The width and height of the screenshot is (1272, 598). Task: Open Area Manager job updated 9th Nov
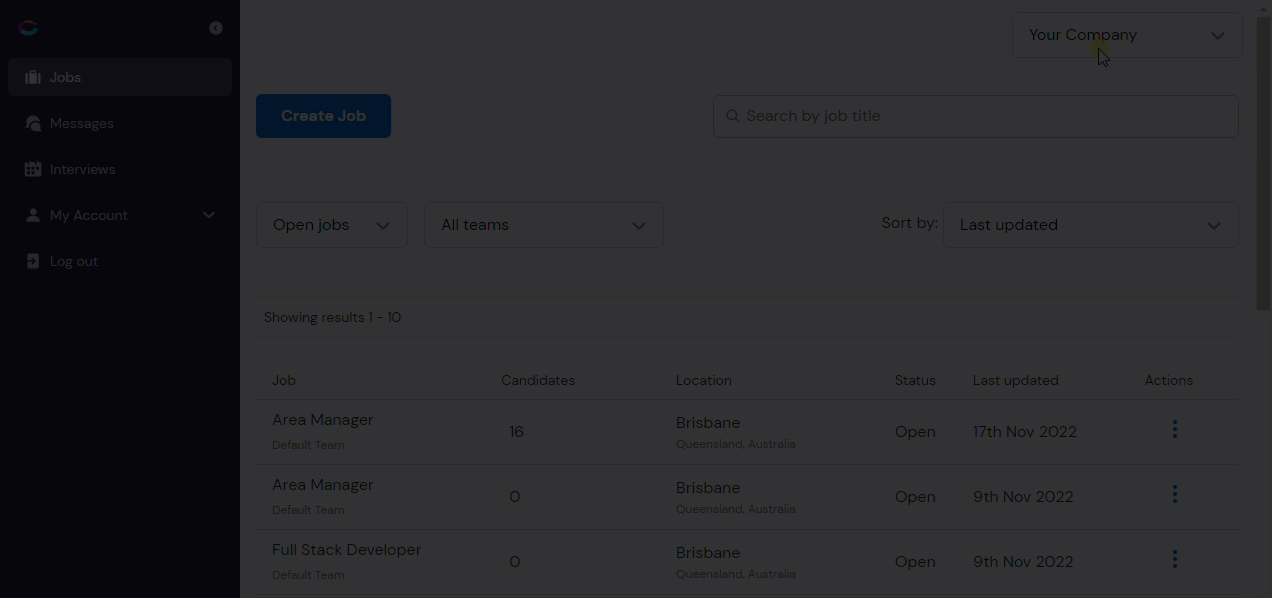click(x=322, y=485)
